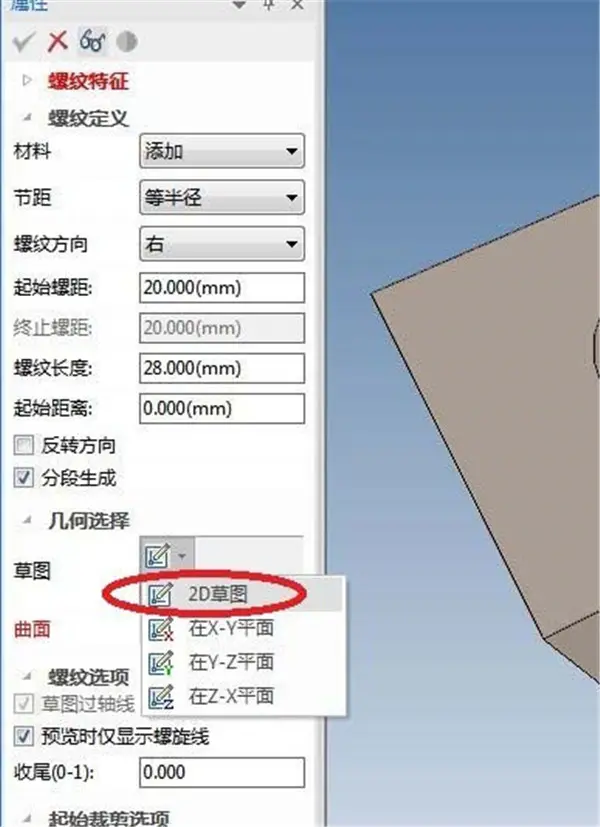Screen dimensions: 600x827
Task: Open the 节距 dropdown showing 等半径
Action: (x=222, y=197)
